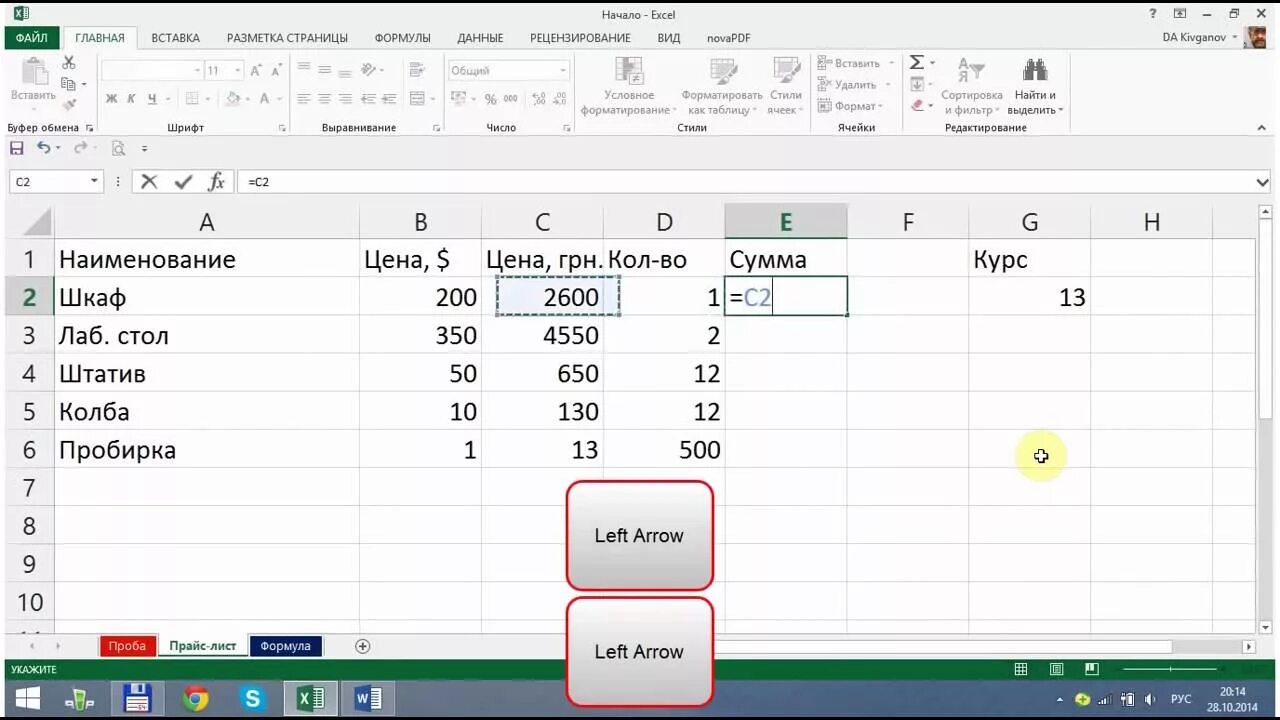Click the Wrap Text icon

tap(418, 71)
